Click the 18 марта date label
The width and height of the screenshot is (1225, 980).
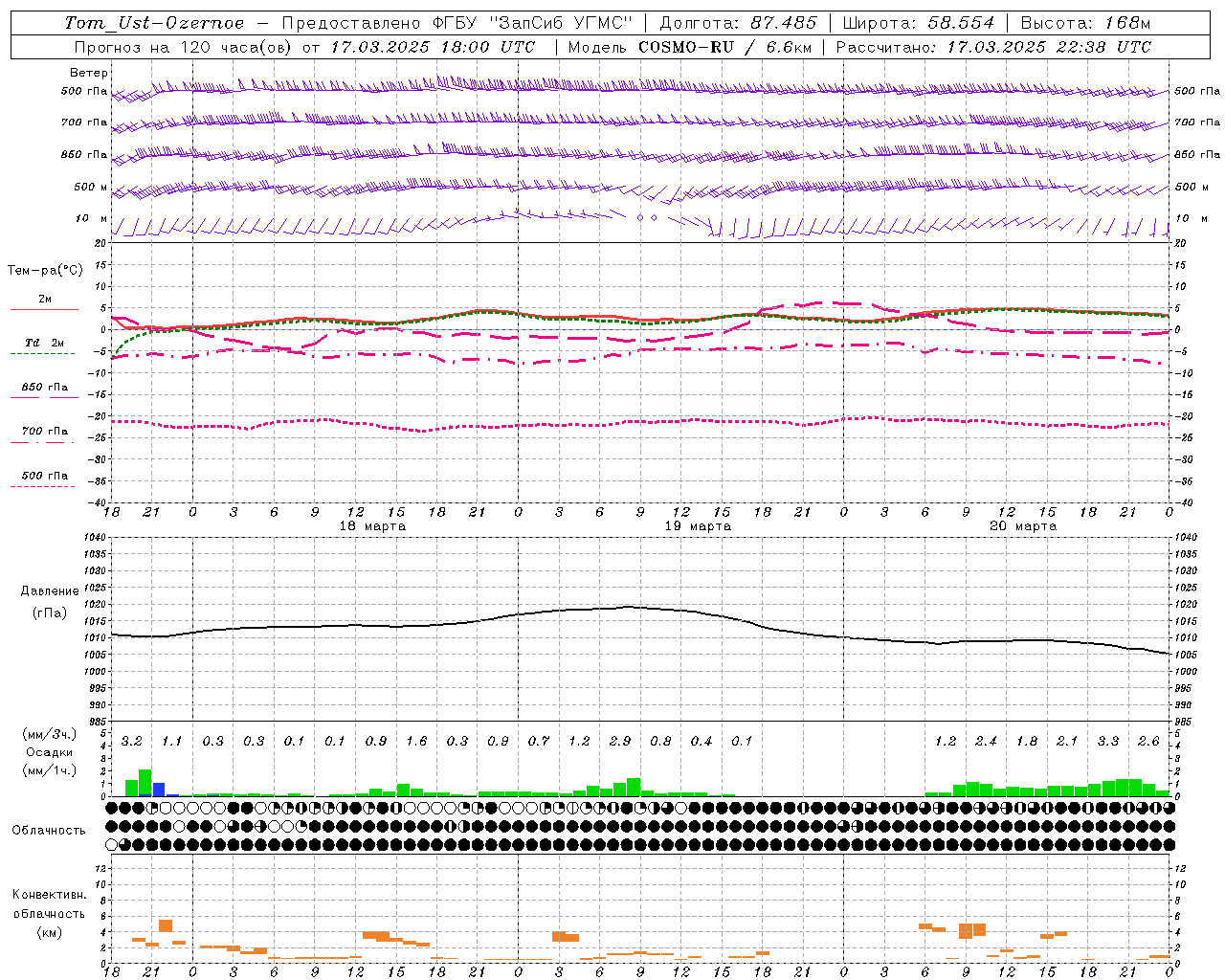[x=372, y=526]
